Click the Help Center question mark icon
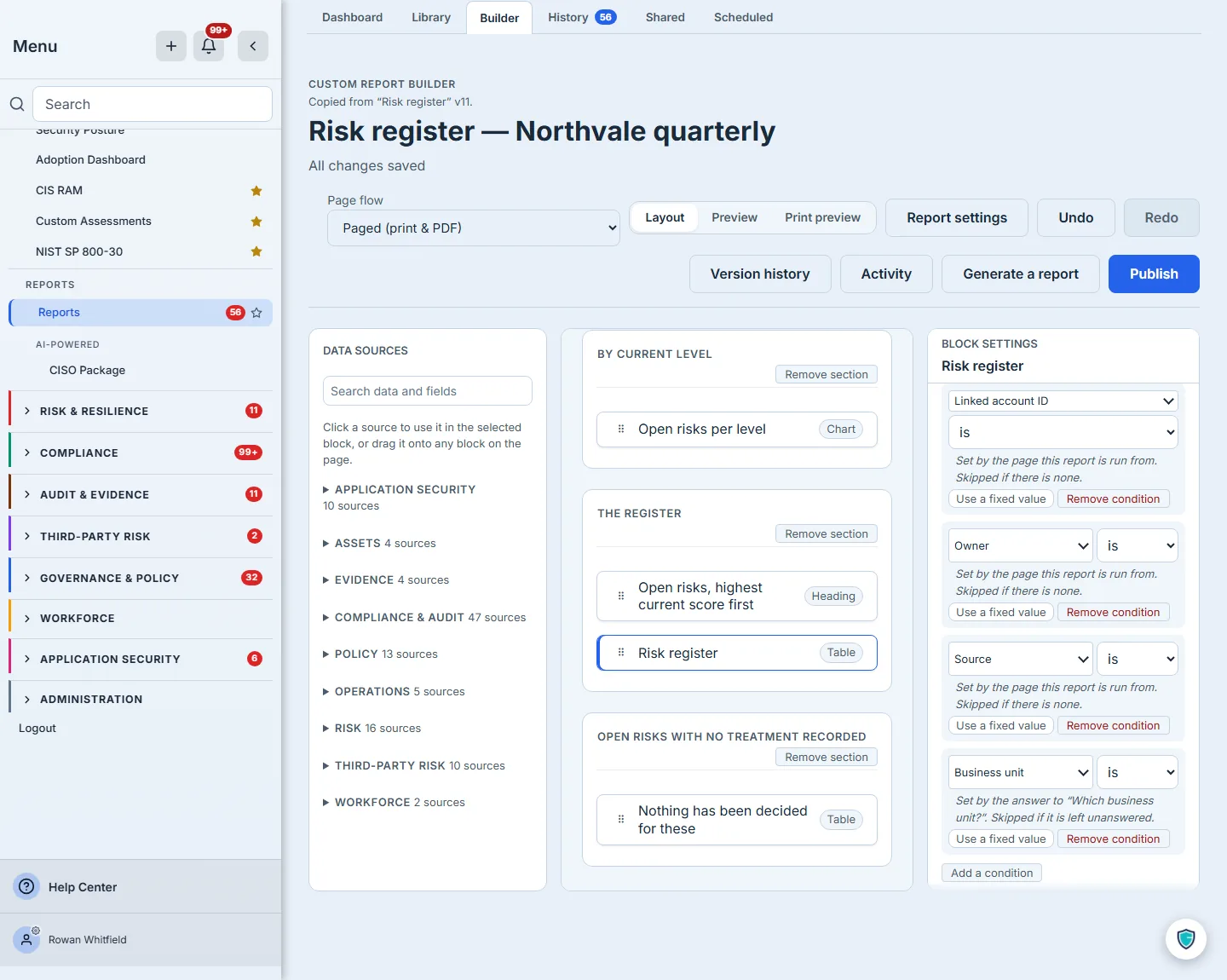This screenshot has width=1227, height=980. [x=27, y=886]
